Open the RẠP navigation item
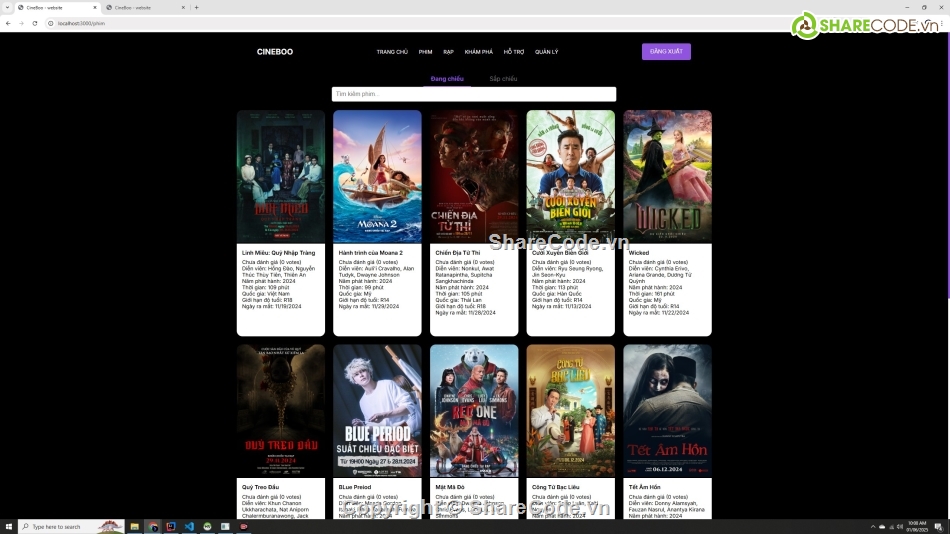This screenshot has width=950, height=534. (x=448, y=52)
